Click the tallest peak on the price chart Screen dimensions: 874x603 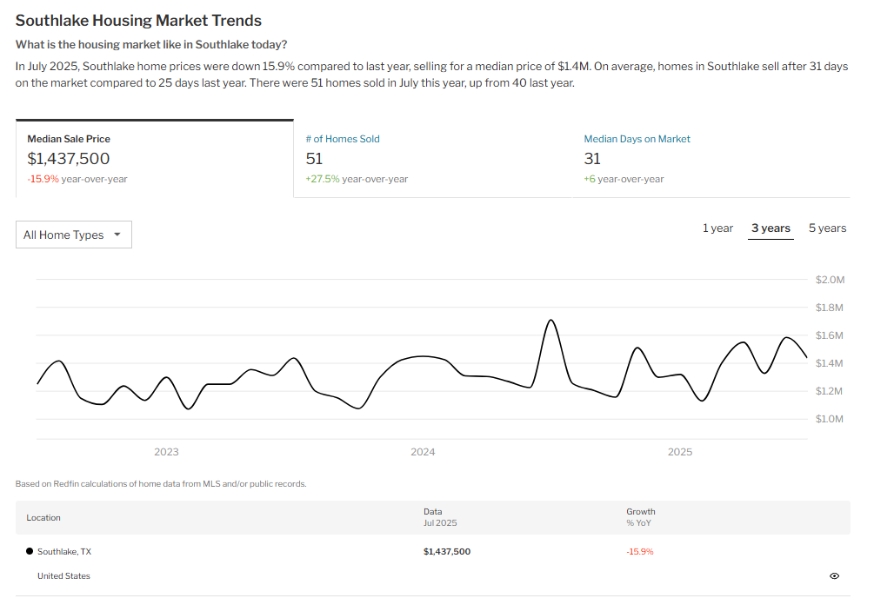pyautogui.click(x=551, y=321)
